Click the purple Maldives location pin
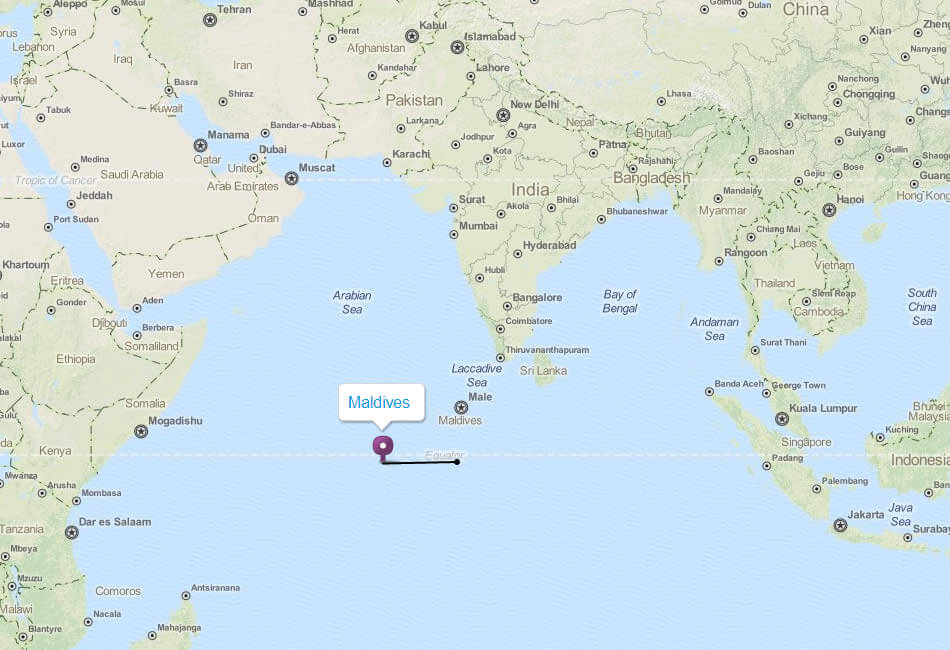The height and width of the screenshot is (650, 950). pos(382,448)
